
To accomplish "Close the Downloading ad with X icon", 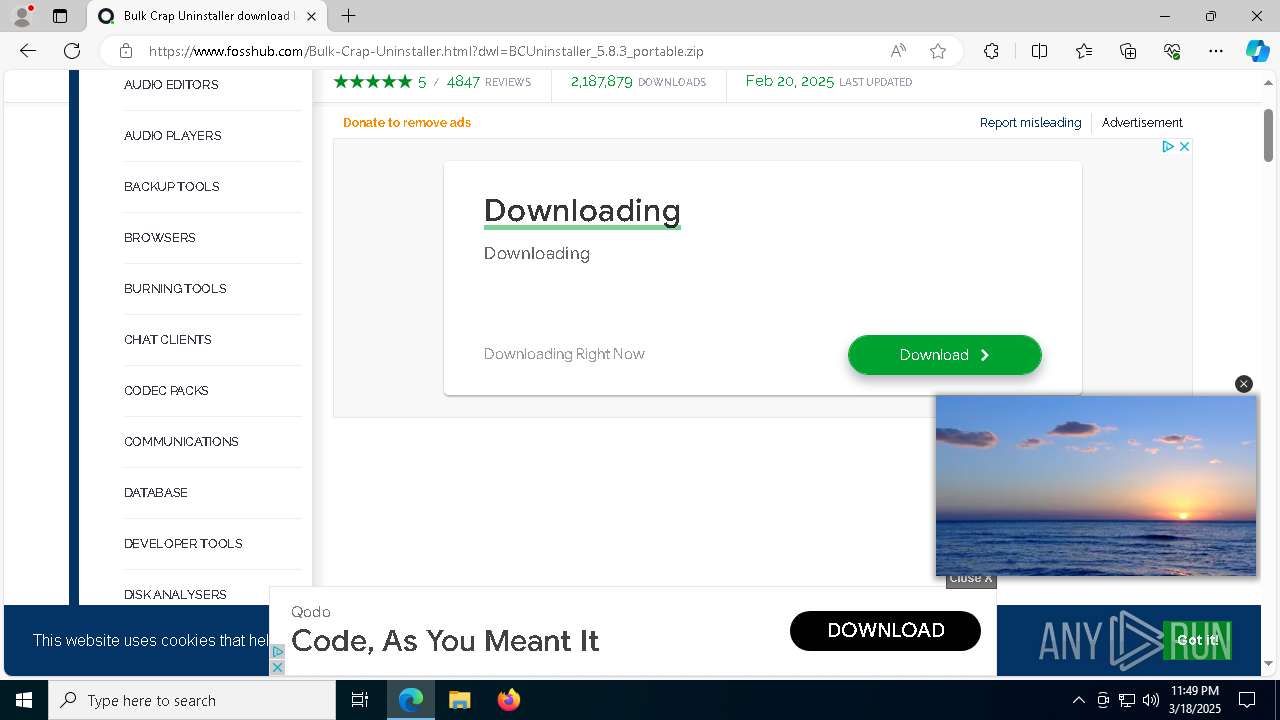I will (x=1184, y=146).
